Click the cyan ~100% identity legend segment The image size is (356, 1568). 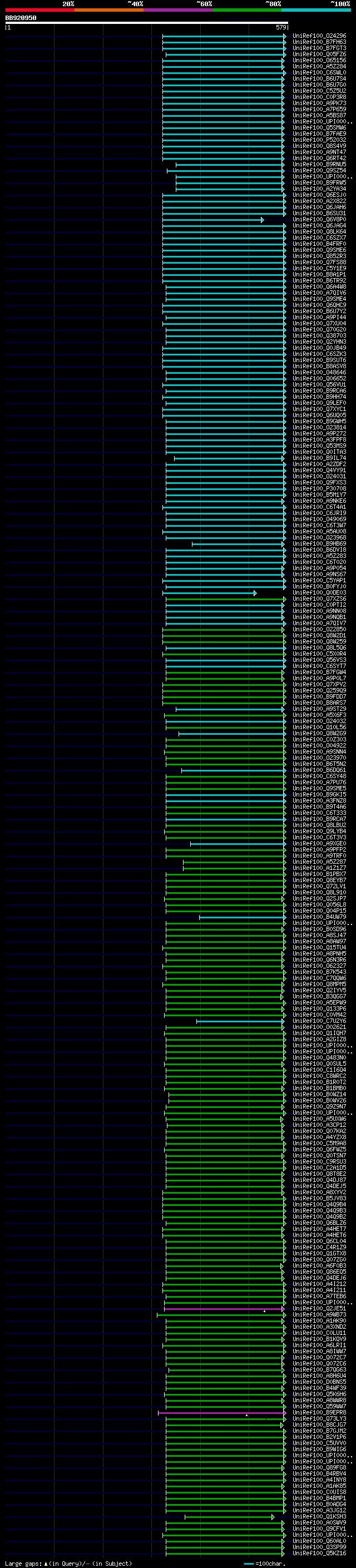click(x=316, y=10)
